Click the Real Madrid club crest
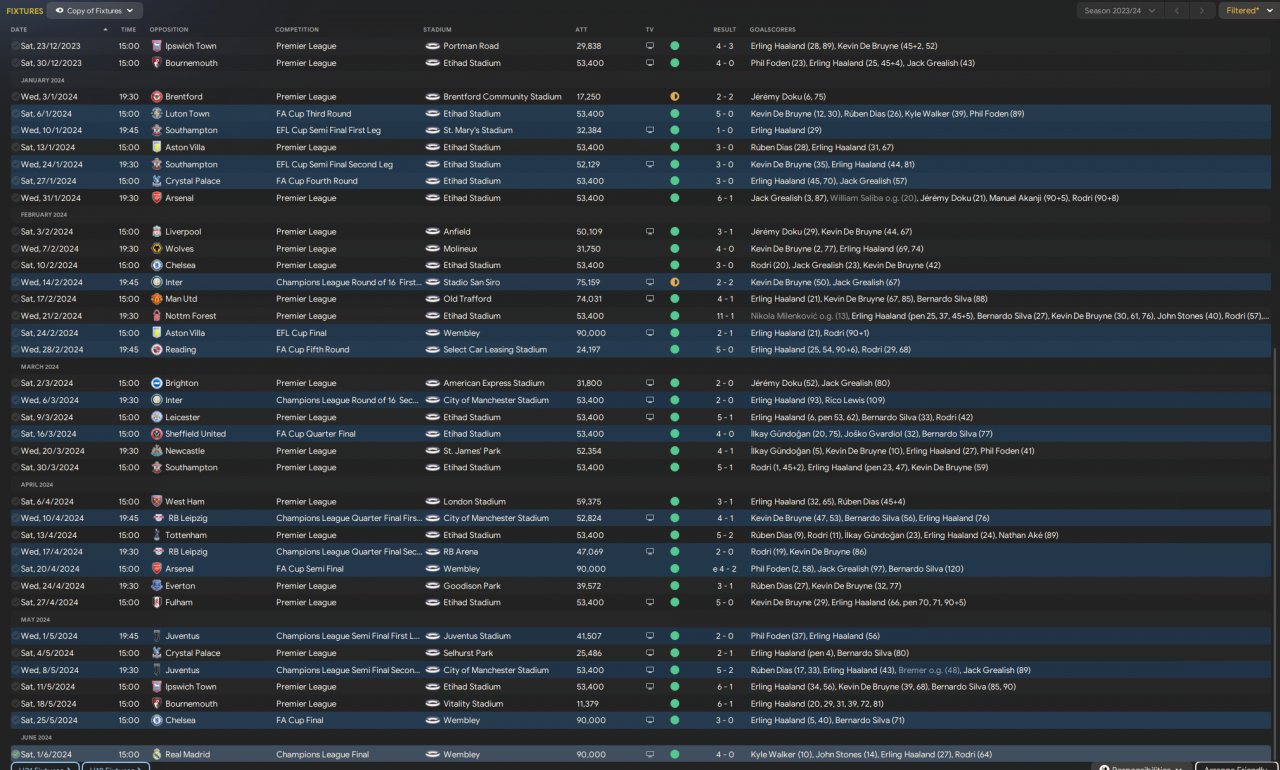The height and width of the screenshot is (770, 1280). pyautogui.click(x=157, y=754)
